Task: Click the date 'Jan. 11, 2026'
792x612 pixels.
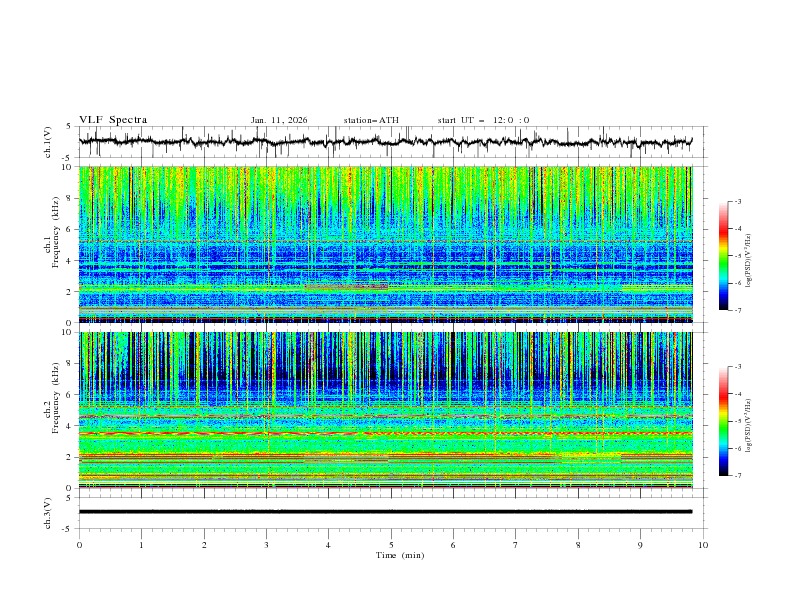Action: 279,120
